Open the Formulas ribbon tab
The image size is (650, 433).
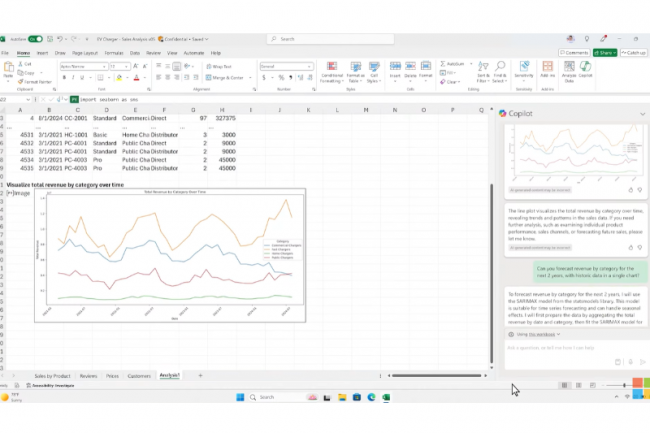(x=114, y=52)
